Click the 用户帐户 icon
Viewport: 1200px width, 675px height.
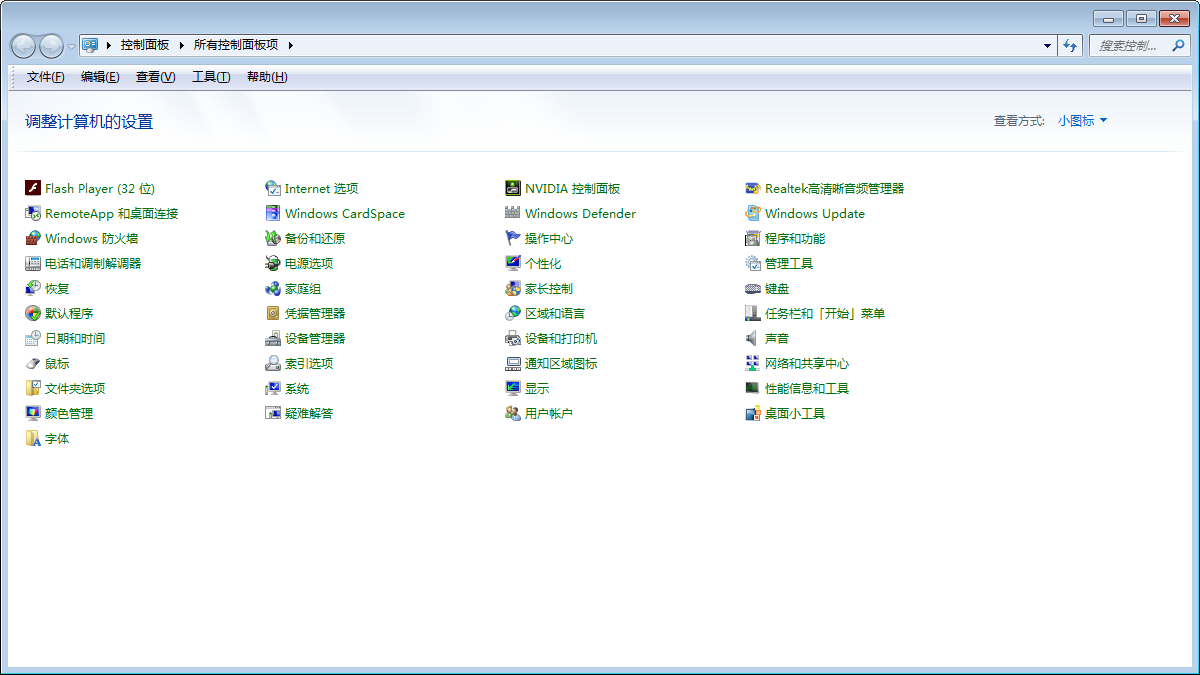[513, 413]
